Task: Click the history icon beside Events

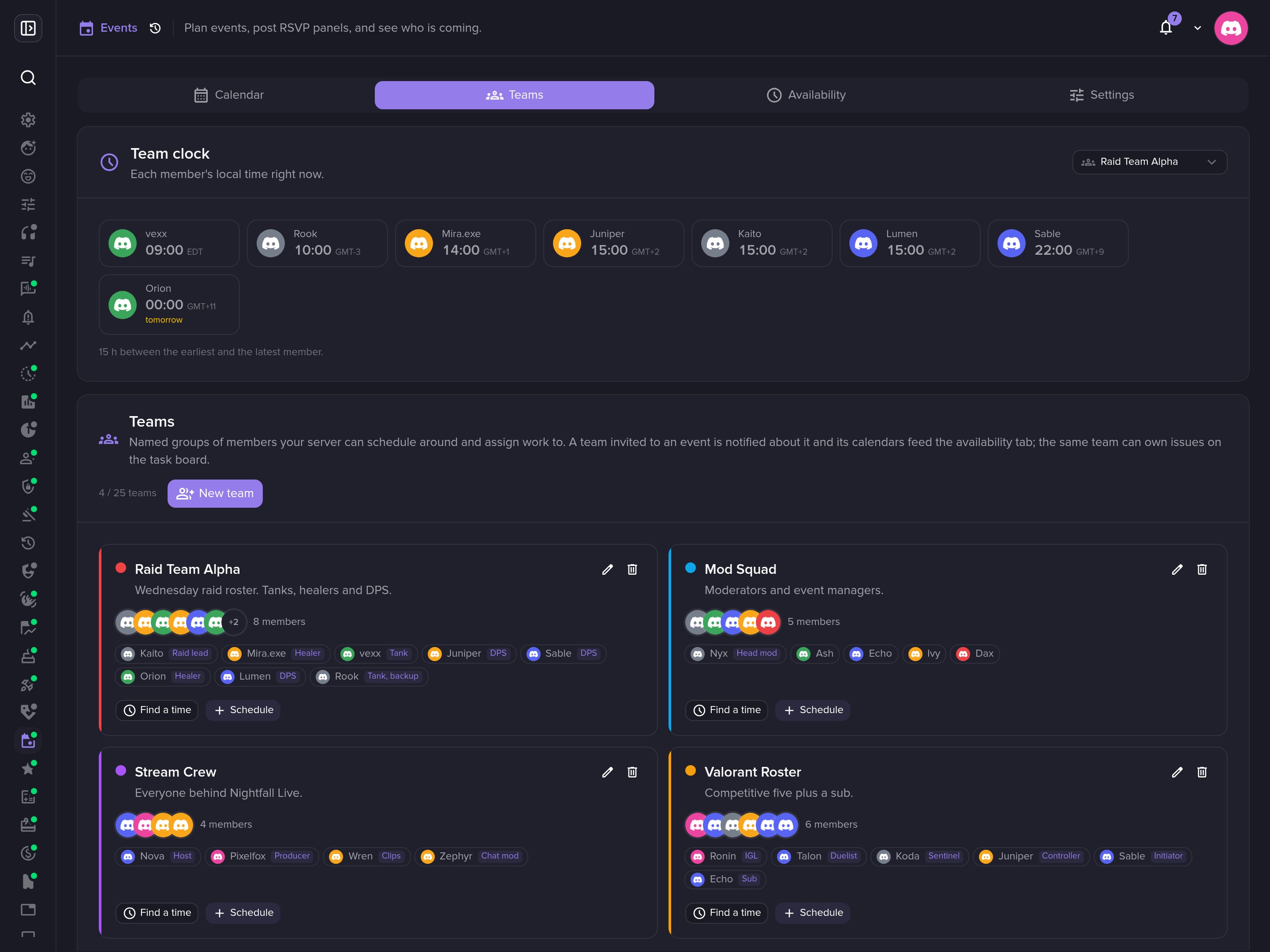Action: tap(155, 28)
